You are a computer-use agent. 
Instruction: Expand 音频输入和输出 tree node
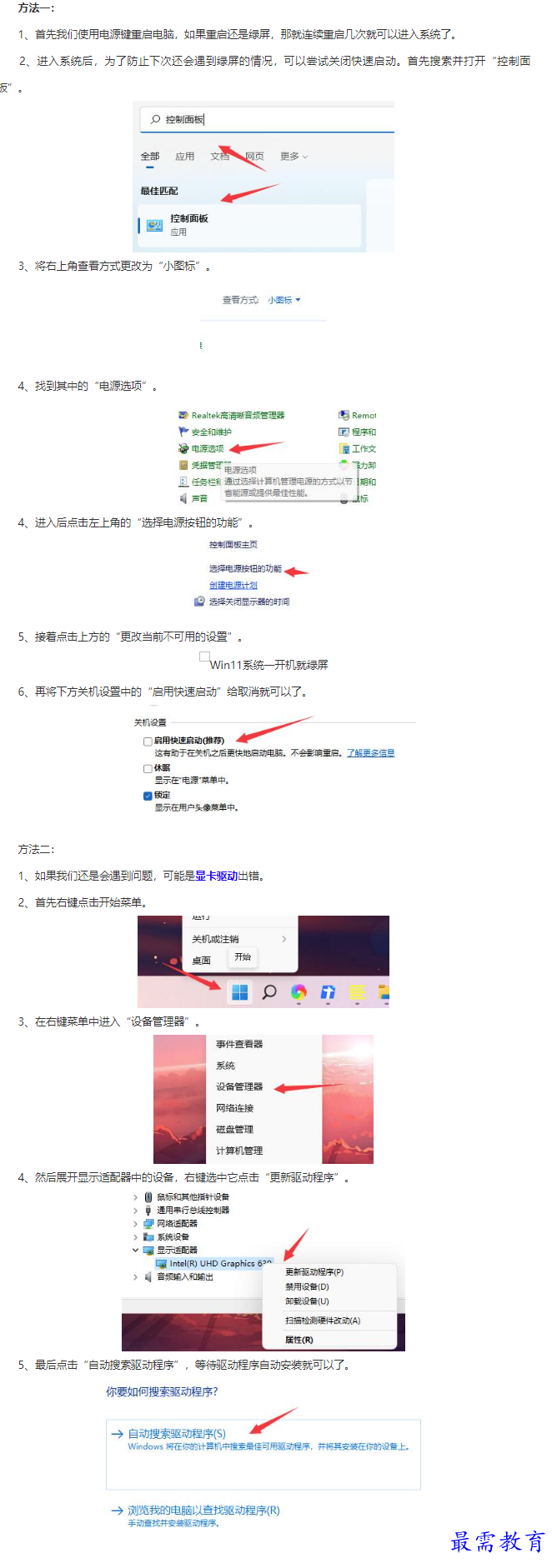coord(136,1277)
